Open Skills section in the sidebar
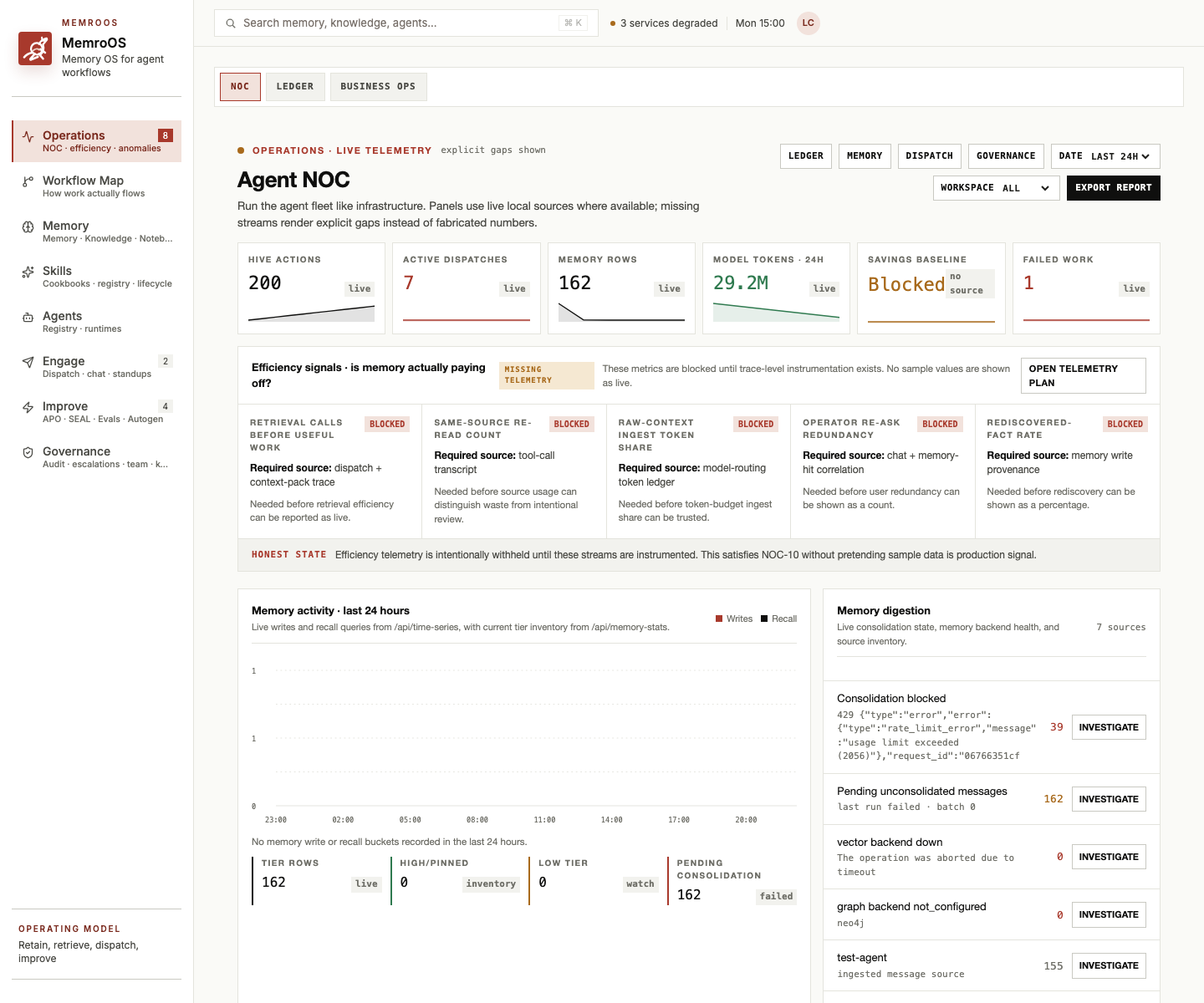The width and height of the screenshot is (1204, 1003). tap(96, 277)
